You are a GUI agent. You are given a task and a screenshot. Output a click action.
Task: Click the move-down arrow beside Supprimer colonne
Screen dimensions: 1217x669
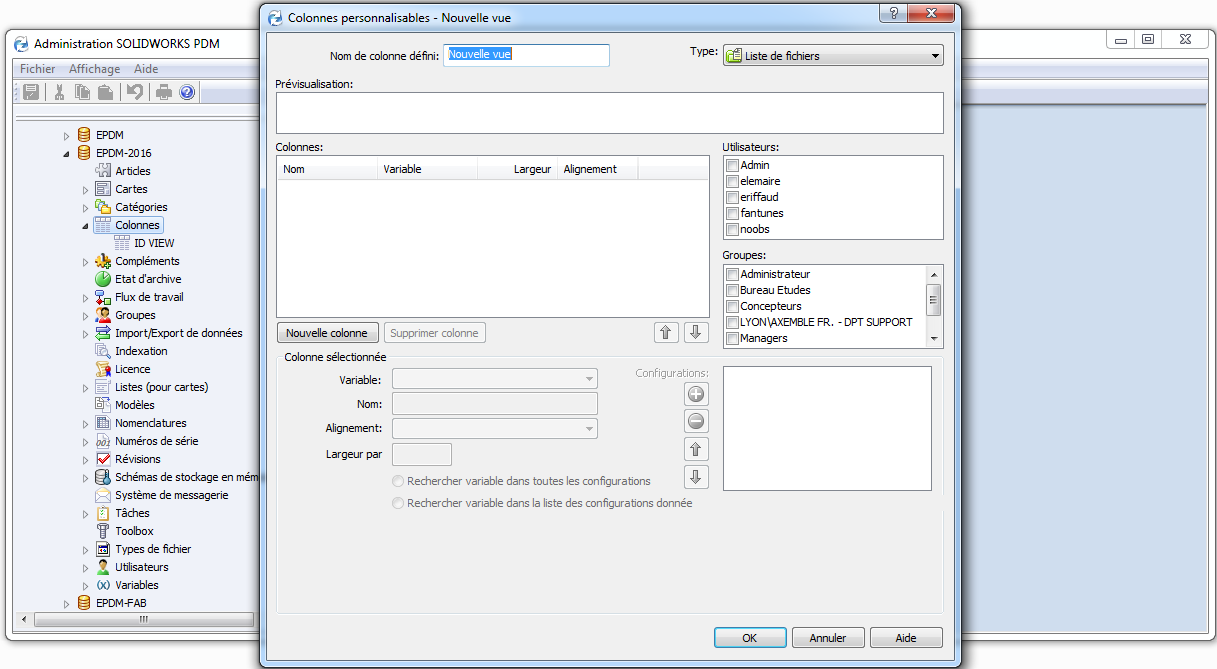coord(697,333)
